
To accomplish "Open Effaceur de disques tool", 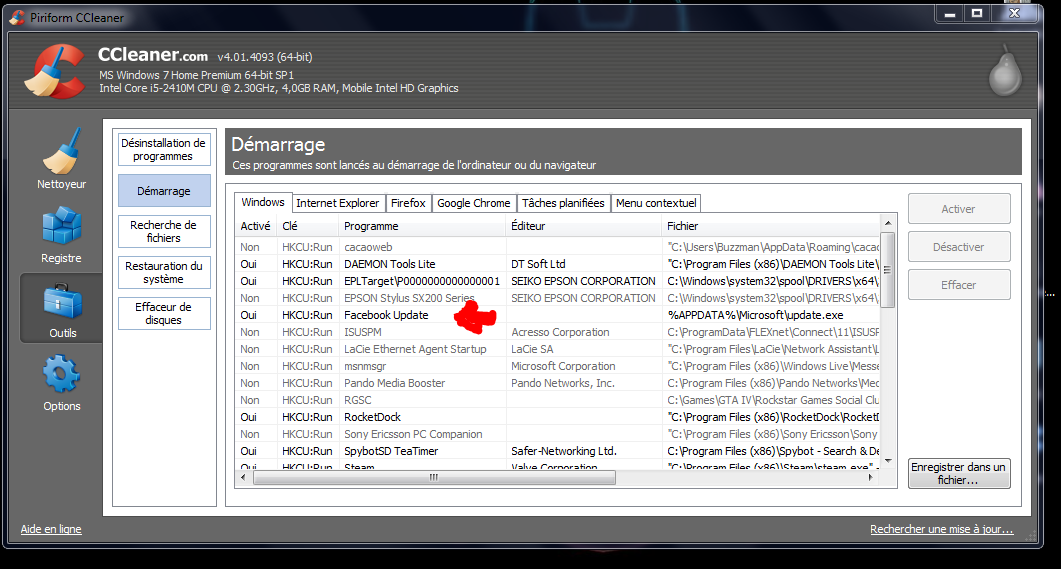I will click(x=164, y=313).
